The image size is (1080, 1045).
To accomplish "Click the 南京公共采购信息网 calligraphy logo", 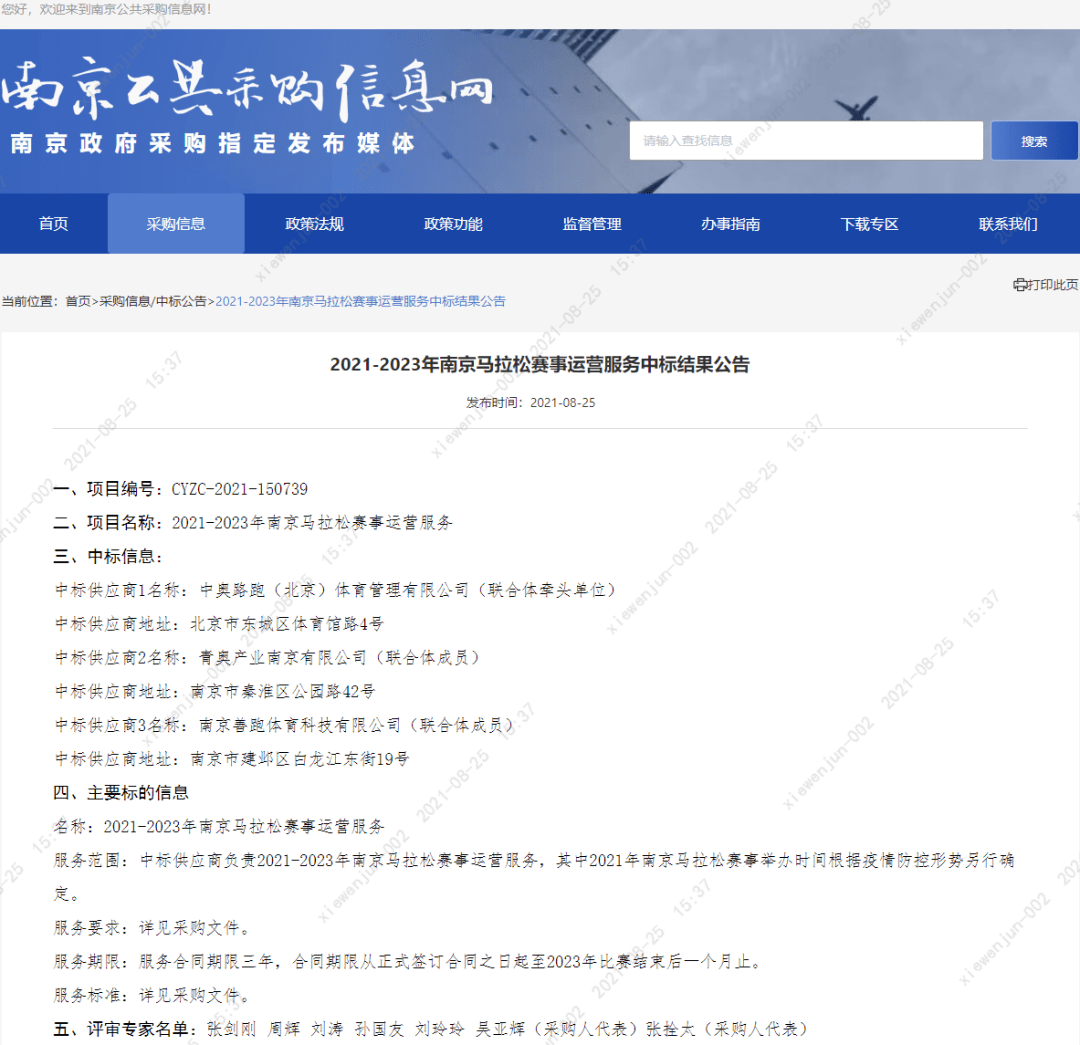I will click(247, 90).
